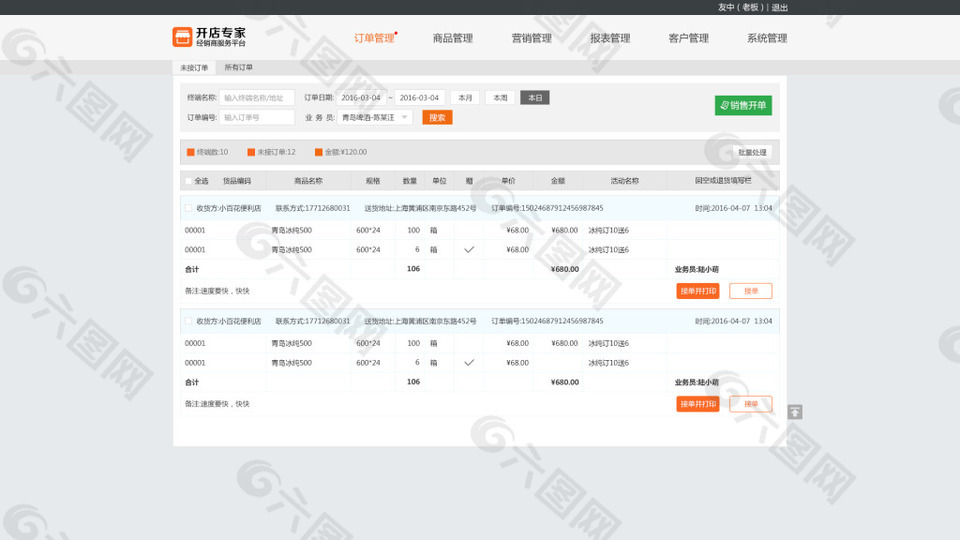Screen dimensions: 960x540
Task: Click the 批量处理 button
Action: [x=752, y=152]
